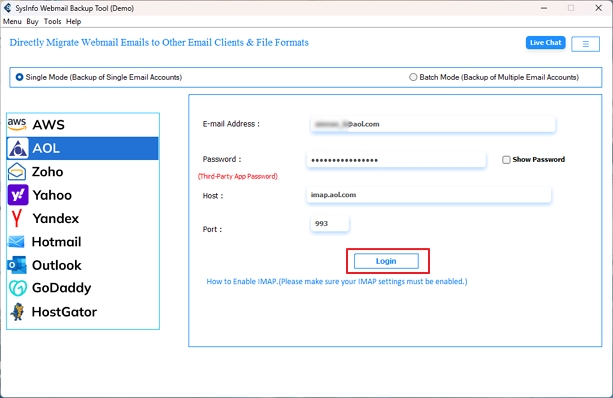The height and width of the screenshot is (398, 613).
Task: Select the Yahoo text in provider list
Action: tap(52, 195)
